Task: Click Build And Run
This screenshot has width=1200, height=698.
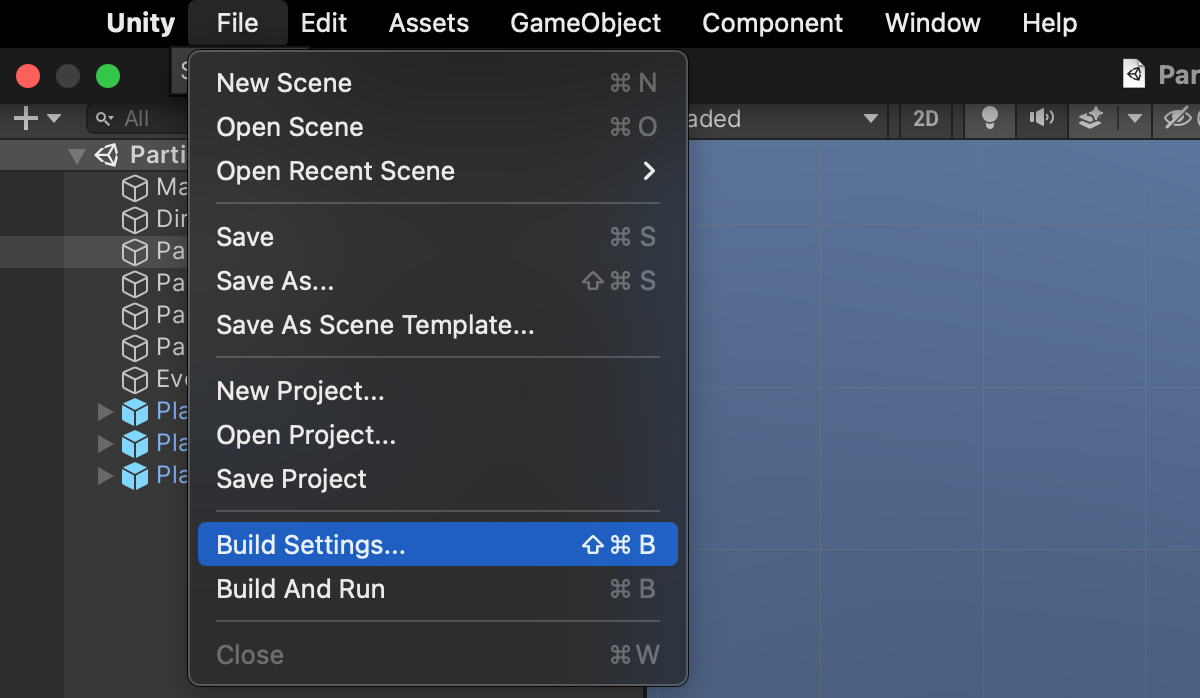Action: [300, 589]
